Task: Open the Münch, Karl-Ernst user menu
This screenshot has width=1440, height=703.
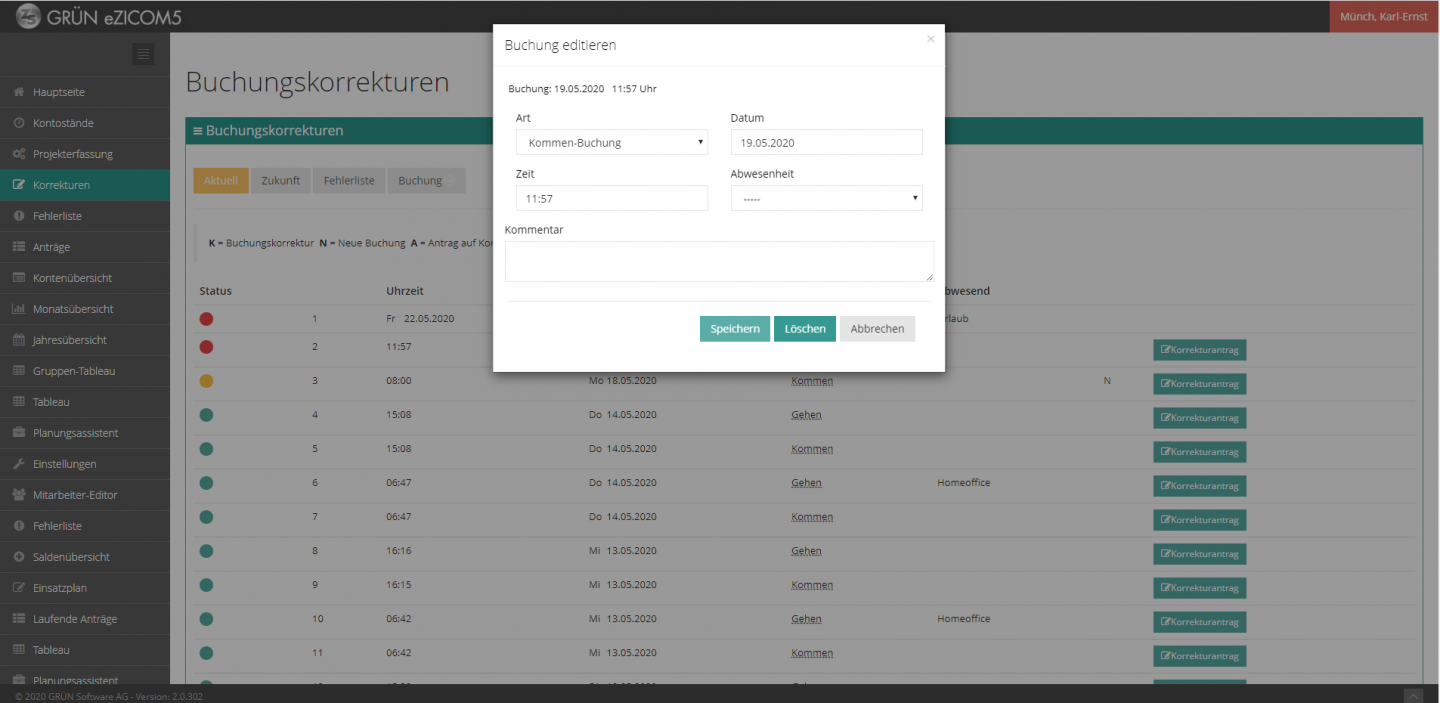Action: pyautogui.click(x=1384, y=17)
